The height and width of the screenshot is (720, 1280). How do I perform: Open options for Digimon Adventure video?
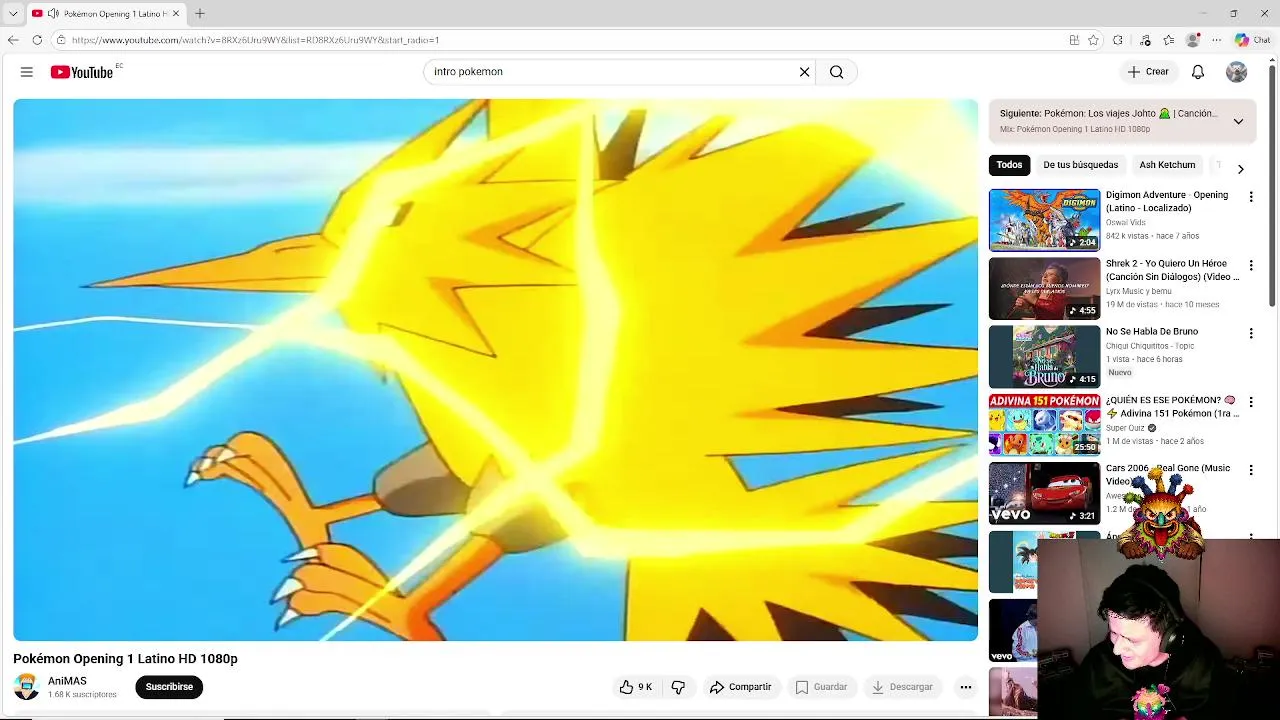1250,197
